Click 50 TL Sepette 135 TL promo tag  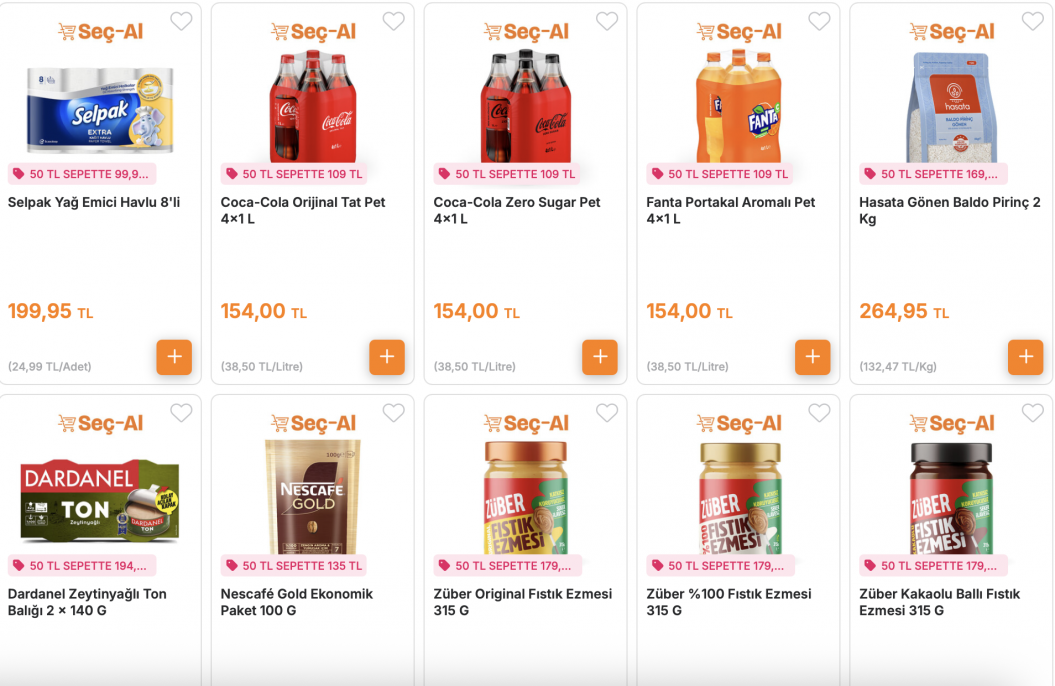[x=294, y=566]
